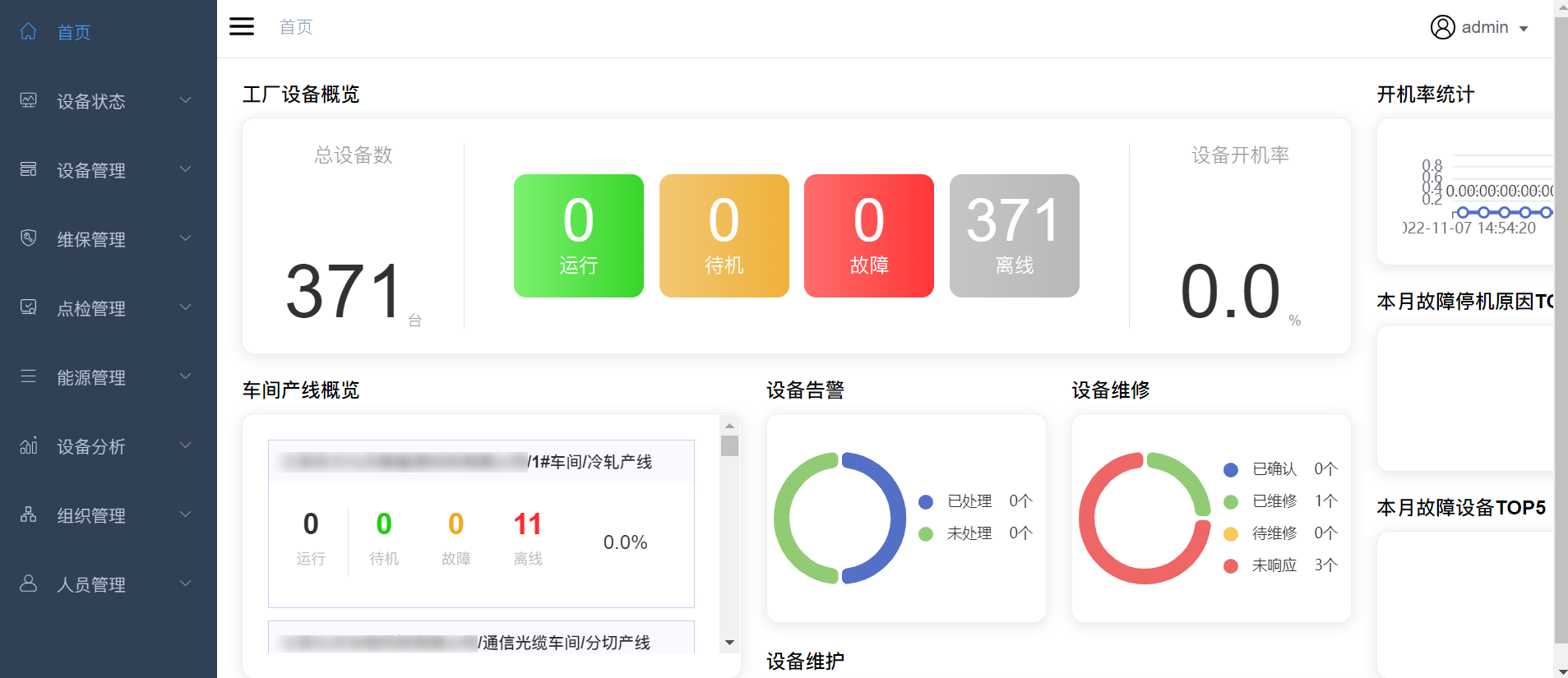The width and height of the screenshot is (1568, 678).
Task: Click the 设备管理 server icon
Action: coord(29,169)
